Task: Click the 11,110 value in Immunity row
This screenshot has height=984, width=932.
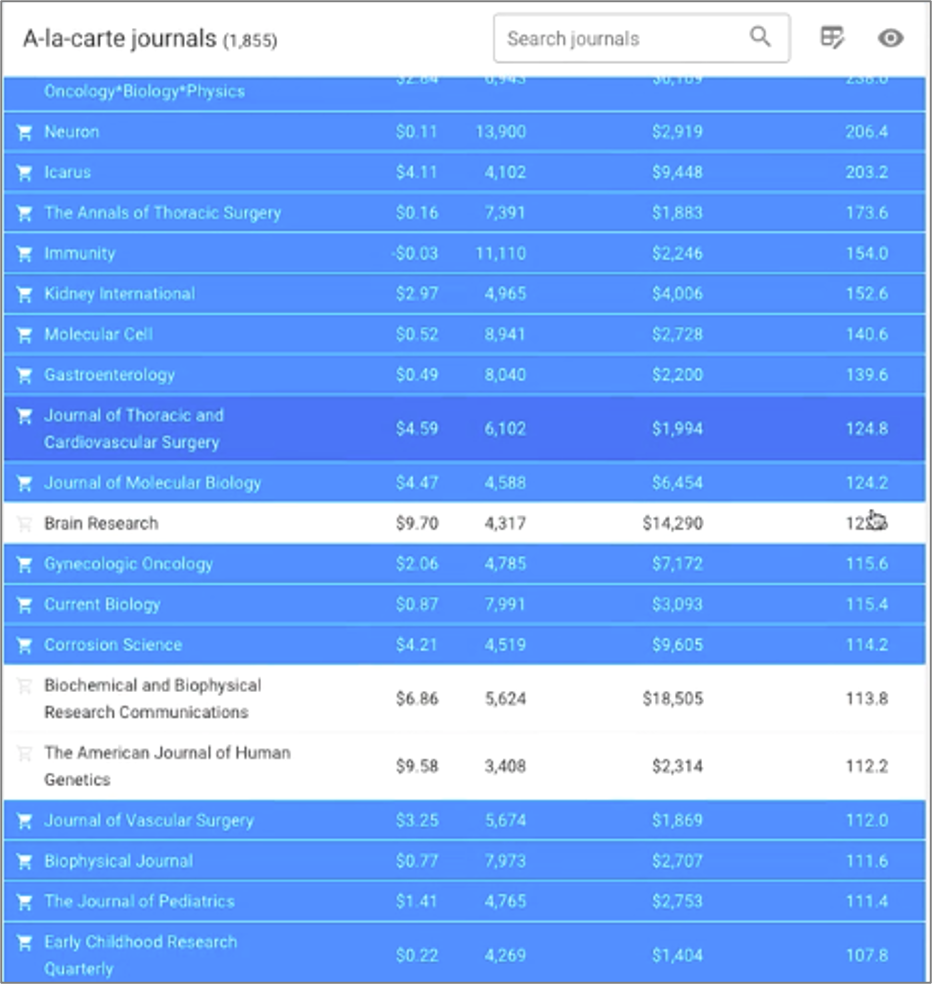Action: pos(500,254)
